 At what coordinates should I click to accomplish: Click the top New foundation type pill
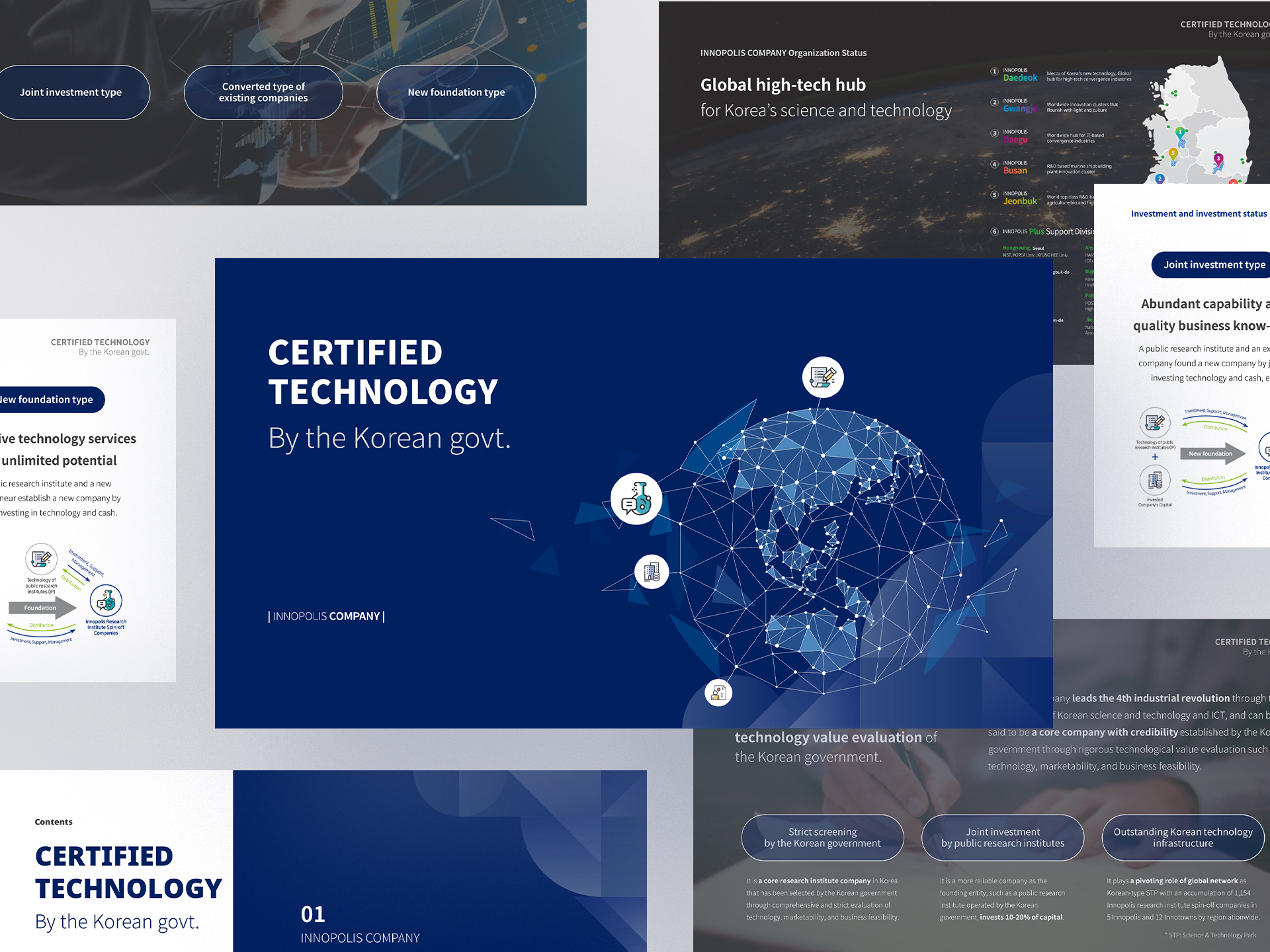[x=456, y=93]
